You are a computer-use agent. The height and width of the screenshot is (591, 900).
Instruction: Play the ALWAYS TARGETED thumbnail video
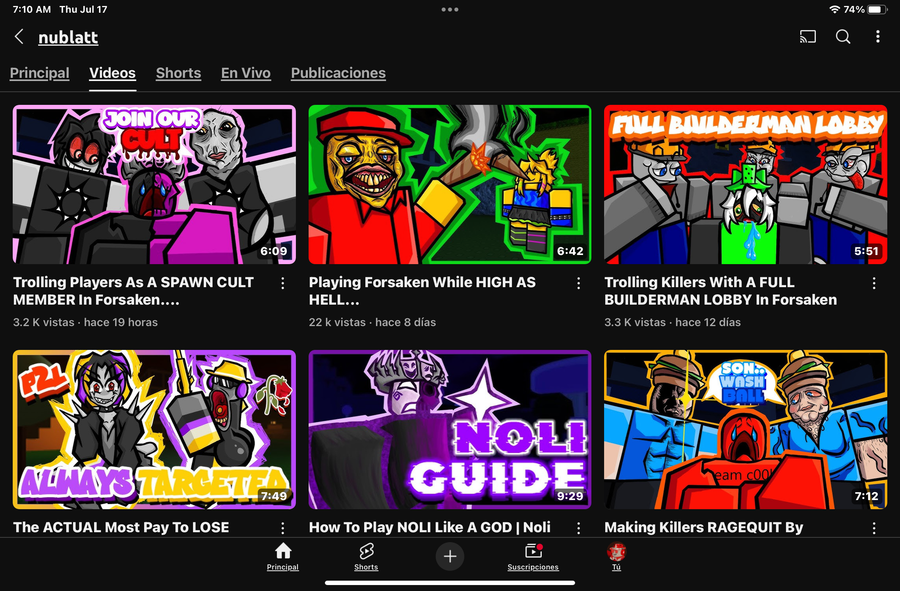(x=154, y=429)
